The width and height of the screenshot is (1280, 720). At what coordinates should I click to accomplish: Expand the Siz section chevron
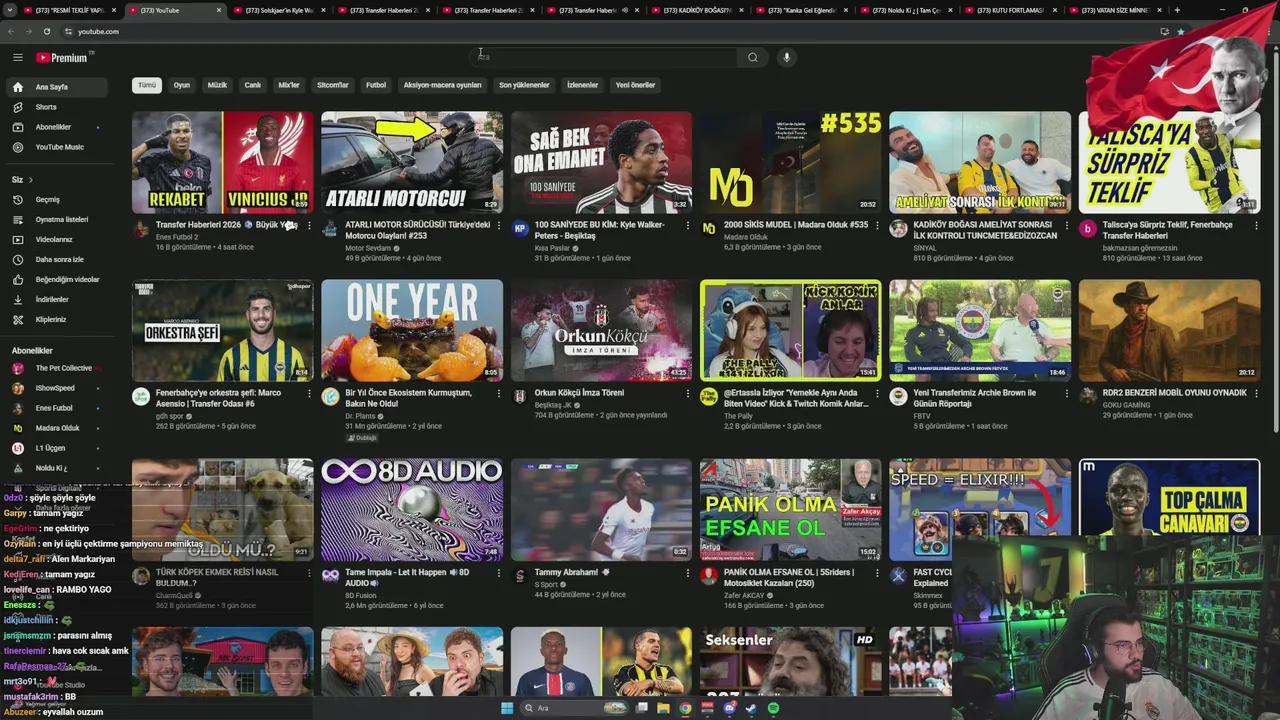[x=30, y=180]
